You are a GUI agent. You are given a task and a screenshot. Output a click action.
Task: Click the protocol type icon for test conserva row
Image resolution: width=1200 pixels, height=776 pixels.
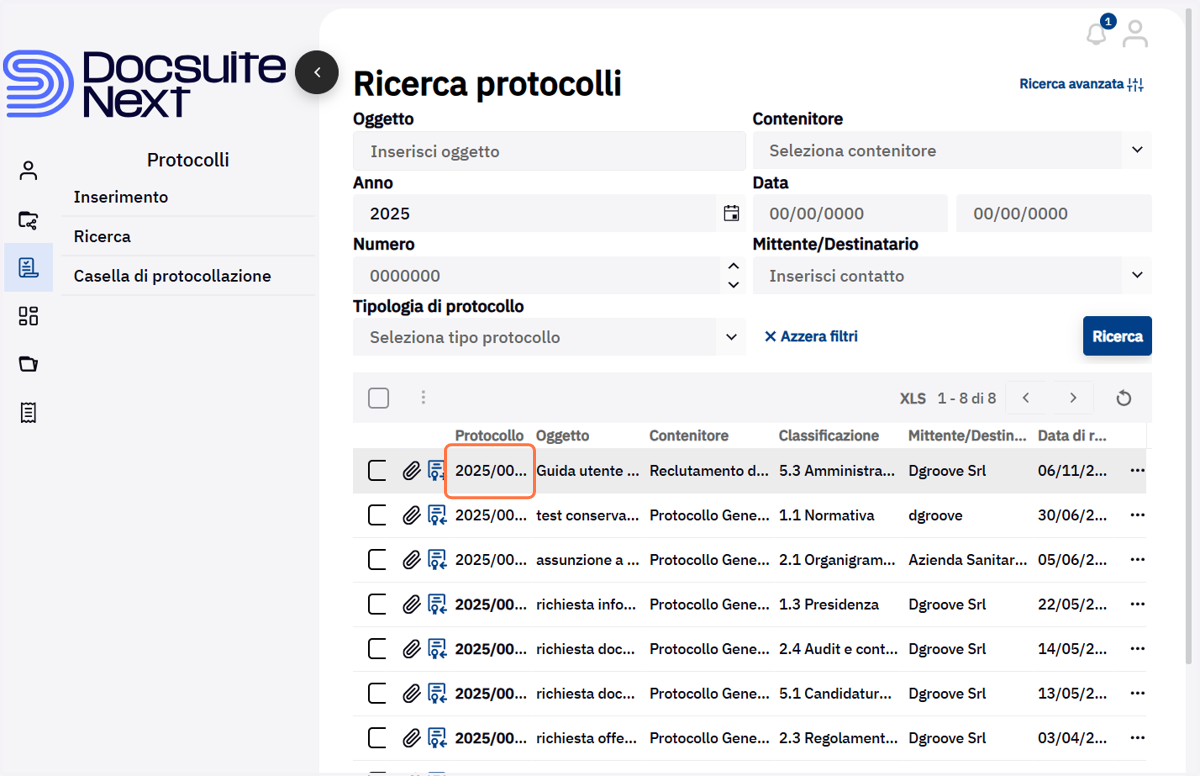pos(437,515)
